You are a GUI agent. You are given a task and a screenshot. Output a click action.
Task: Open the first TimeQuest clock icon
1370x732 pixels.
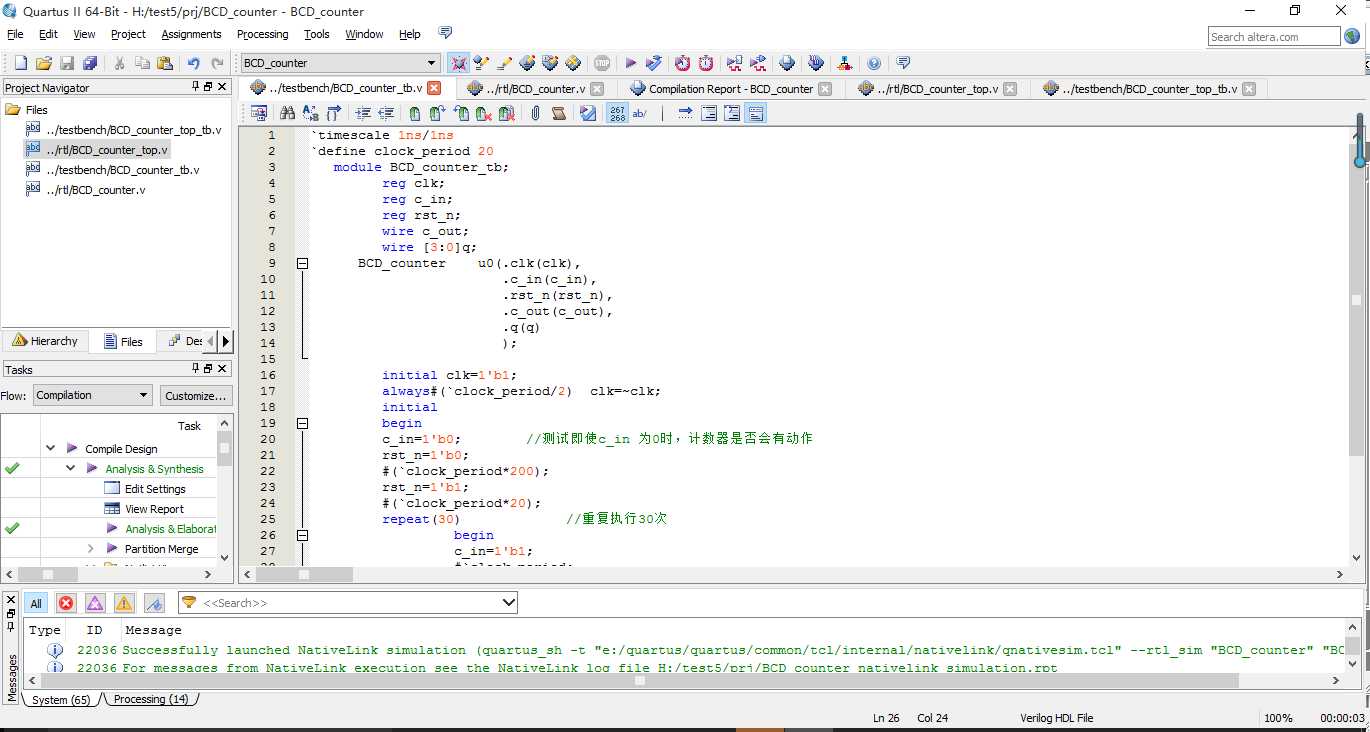682,63
